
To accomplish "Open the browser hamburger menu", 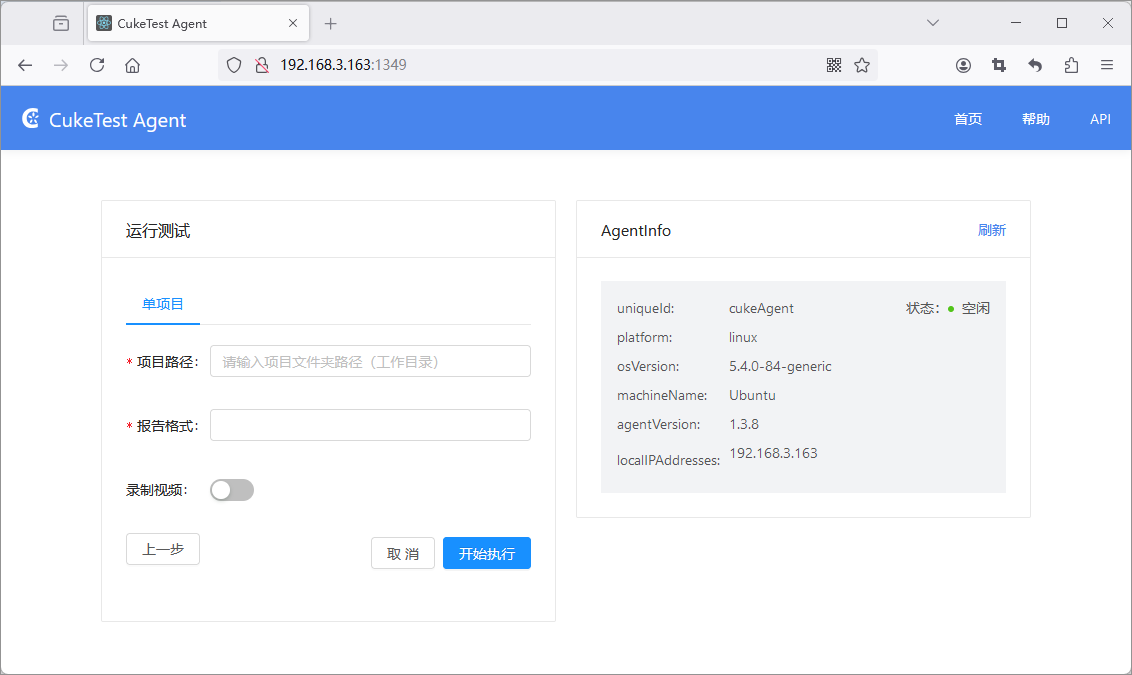I will (1107, 66).
